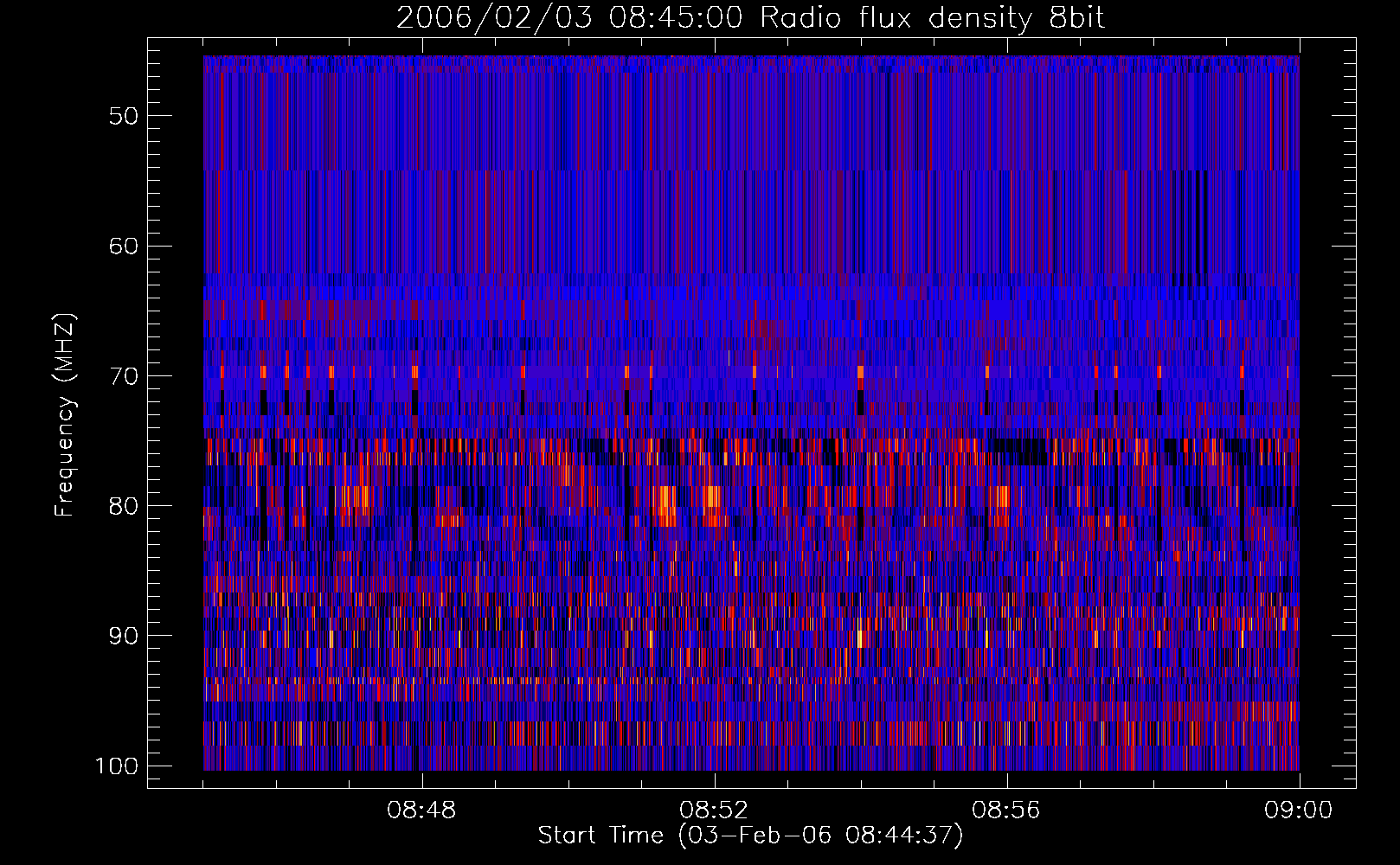Select the 90 frequency tick label
Screen dimensions: 1400x865
[124, 636]
